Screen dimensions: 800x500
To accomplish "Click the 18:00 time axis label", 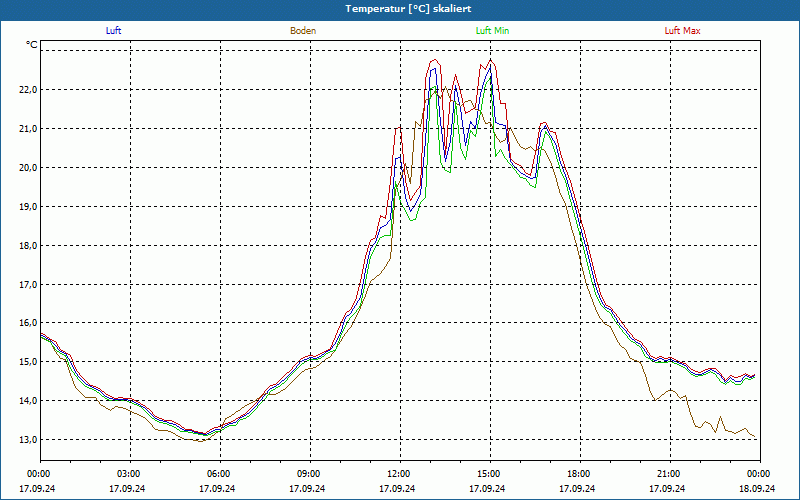I will click(x=579, y=474).
